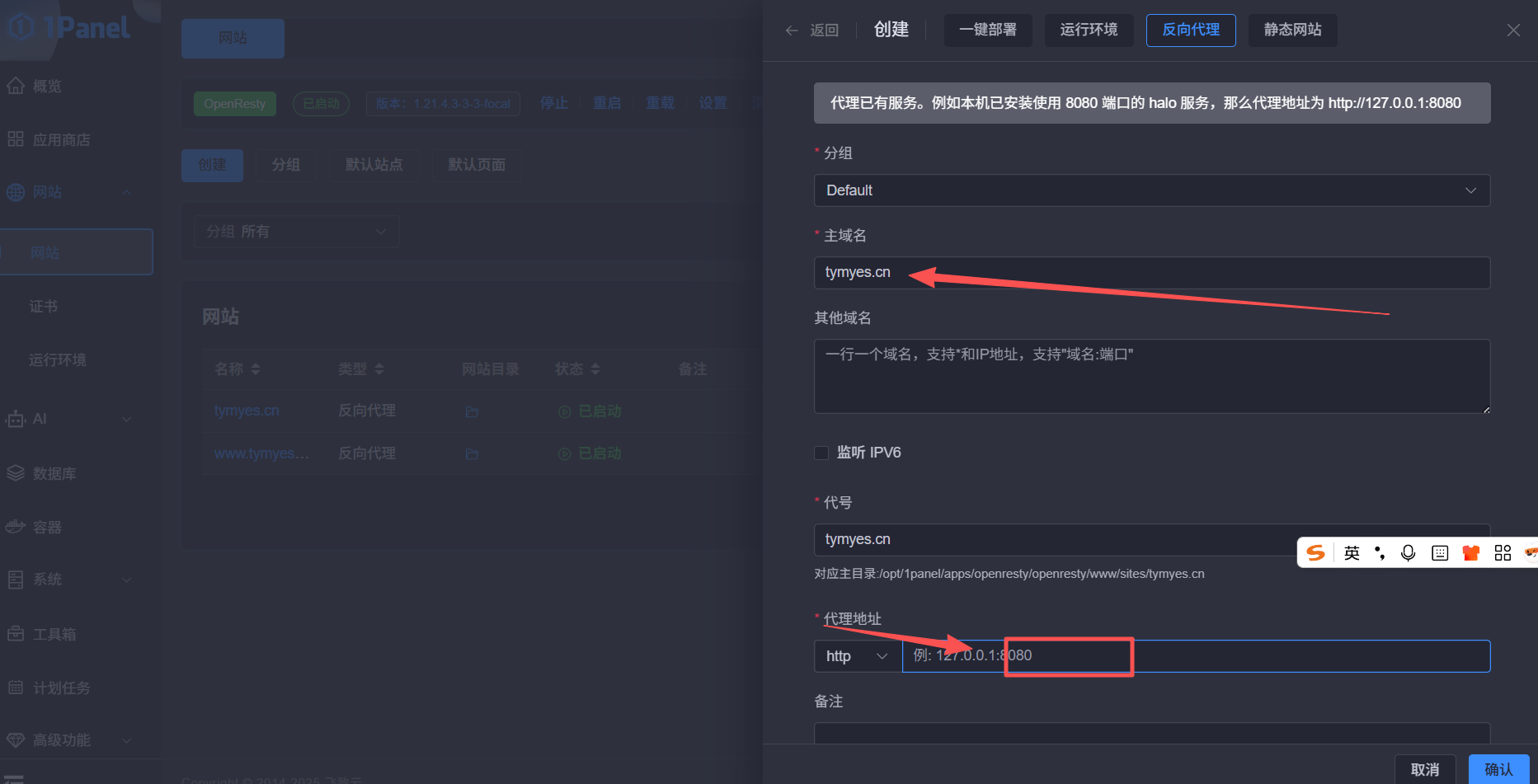Image resolution: width=1538 pixels, height=784 pixels.
Task: Click the Sogou S logo on the IME bar
Action: point(1316,552)
